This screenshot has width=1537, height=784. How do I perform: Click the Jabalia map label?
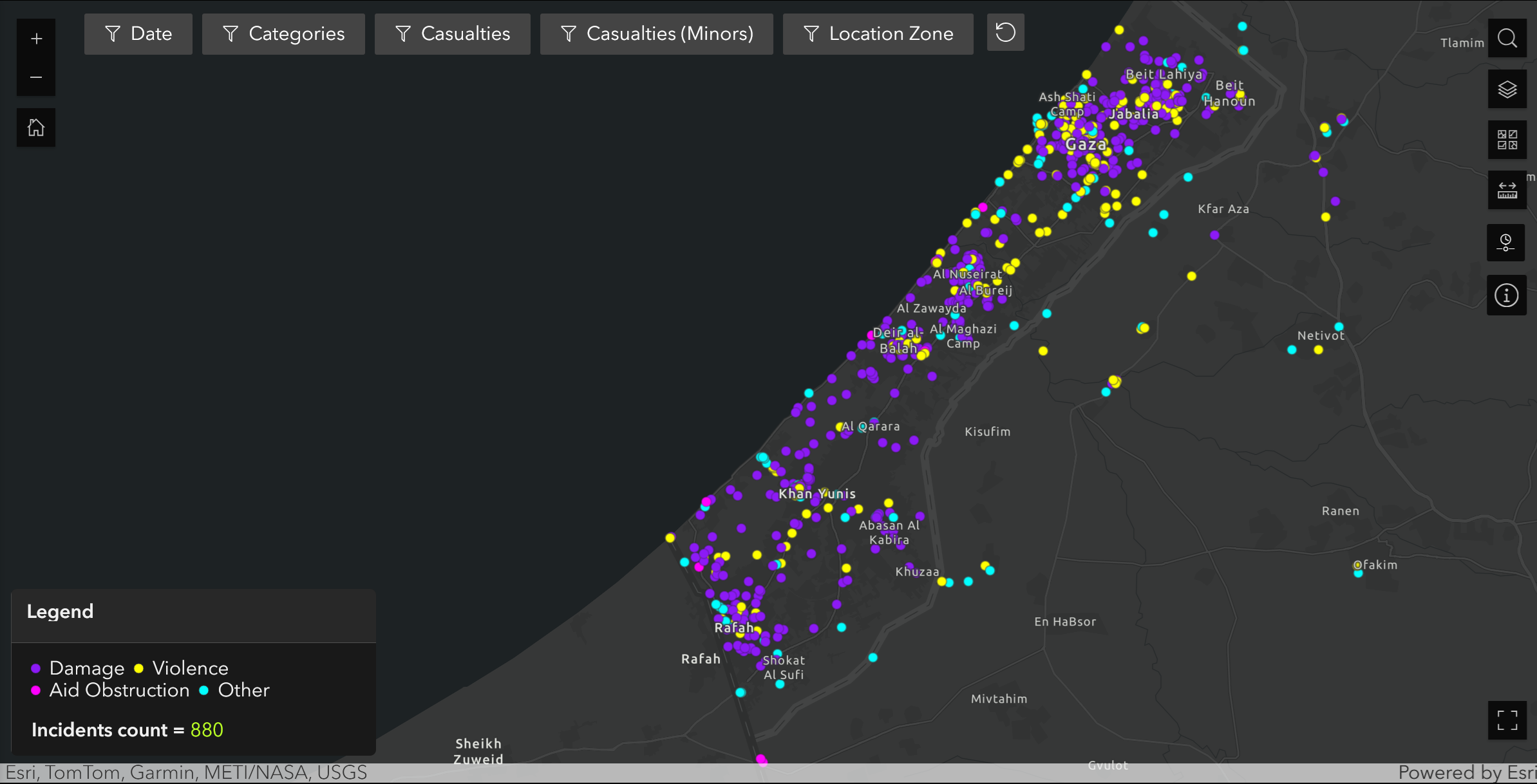click(x=1134, y=114)
